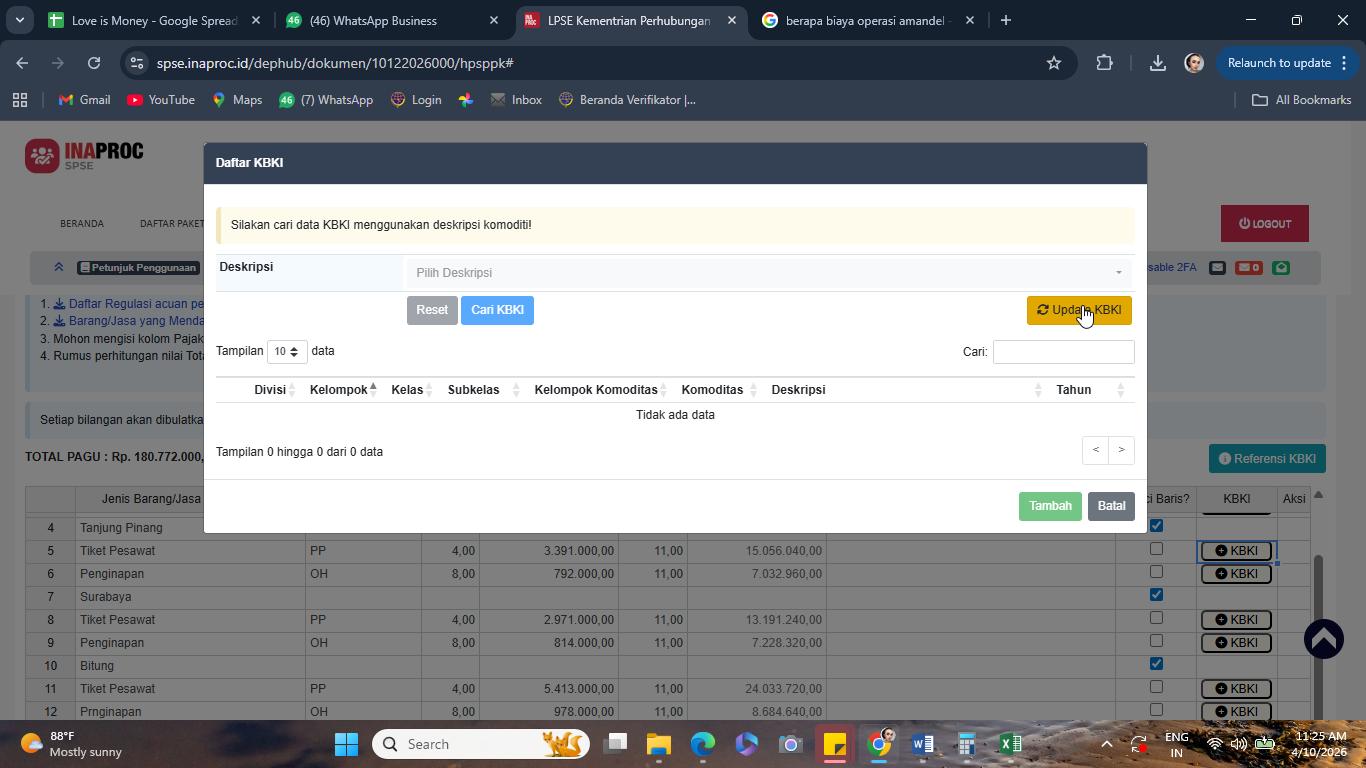
Task: Open File Explorer from the taskbar
Action: pyautogui.click(x=658, y=744)
